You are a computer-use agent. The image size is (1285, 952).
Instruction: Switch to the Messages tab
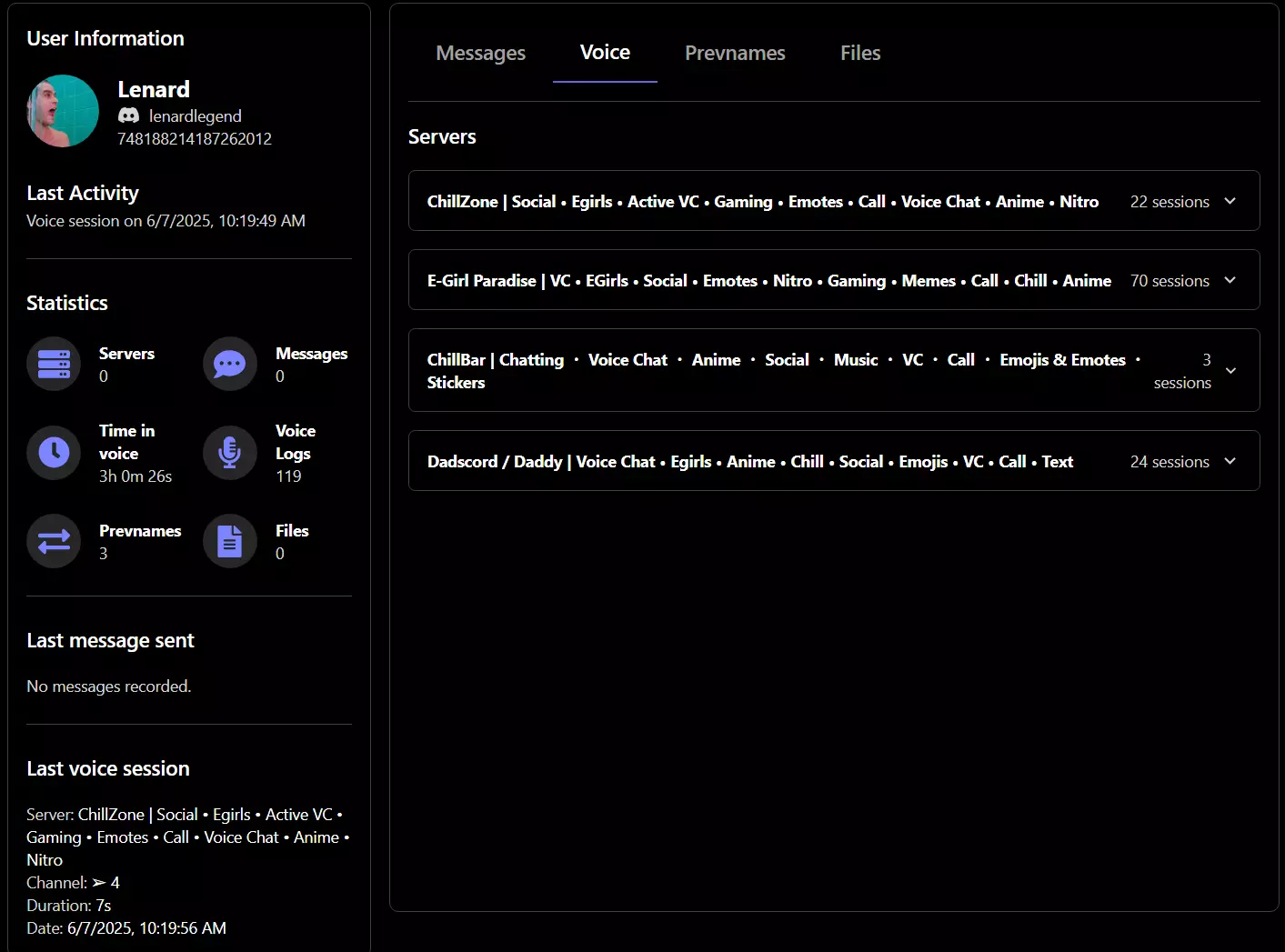(480, 53)
